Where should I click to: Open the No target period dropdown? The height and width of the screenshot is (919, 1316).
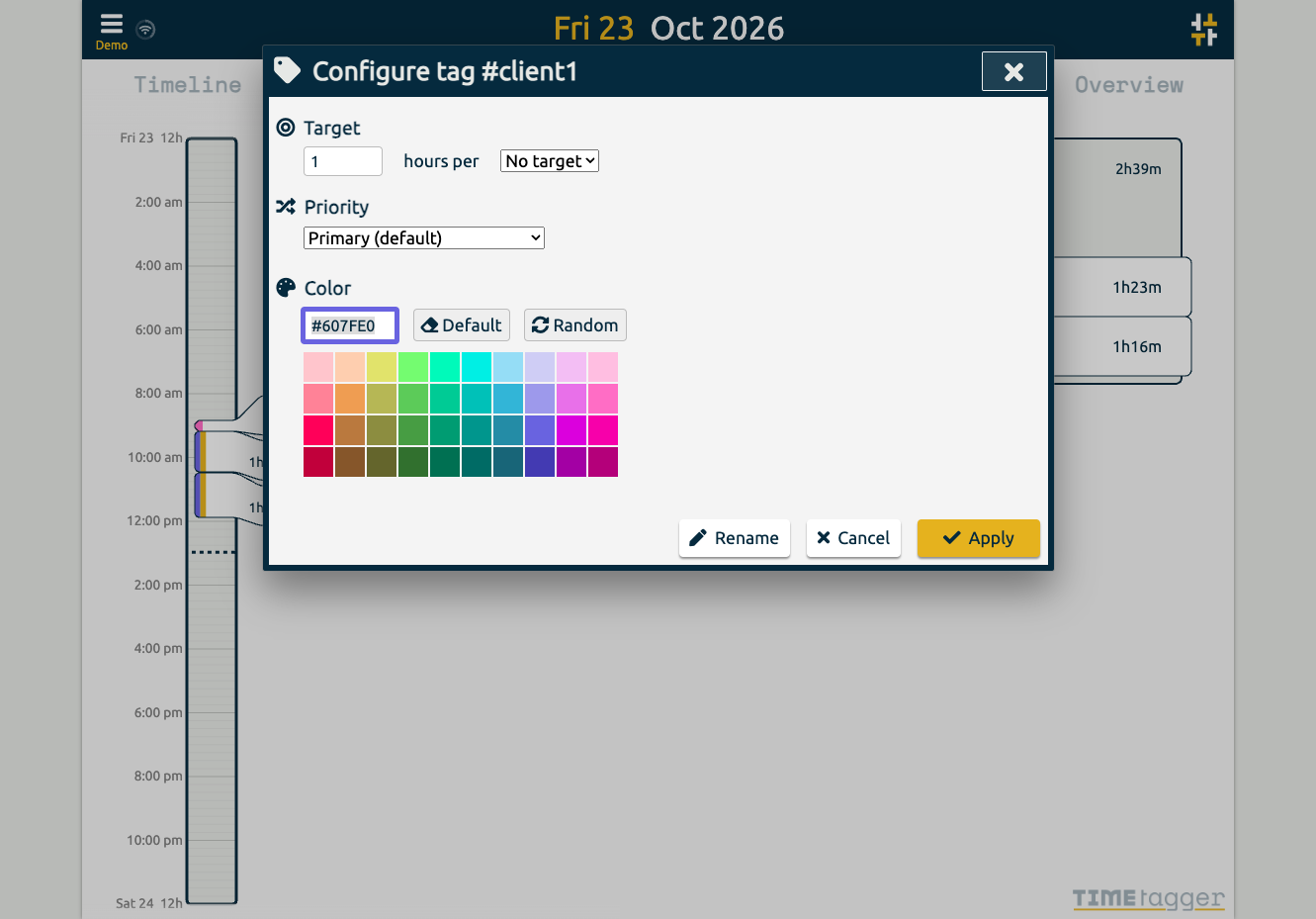coord(550,161)
